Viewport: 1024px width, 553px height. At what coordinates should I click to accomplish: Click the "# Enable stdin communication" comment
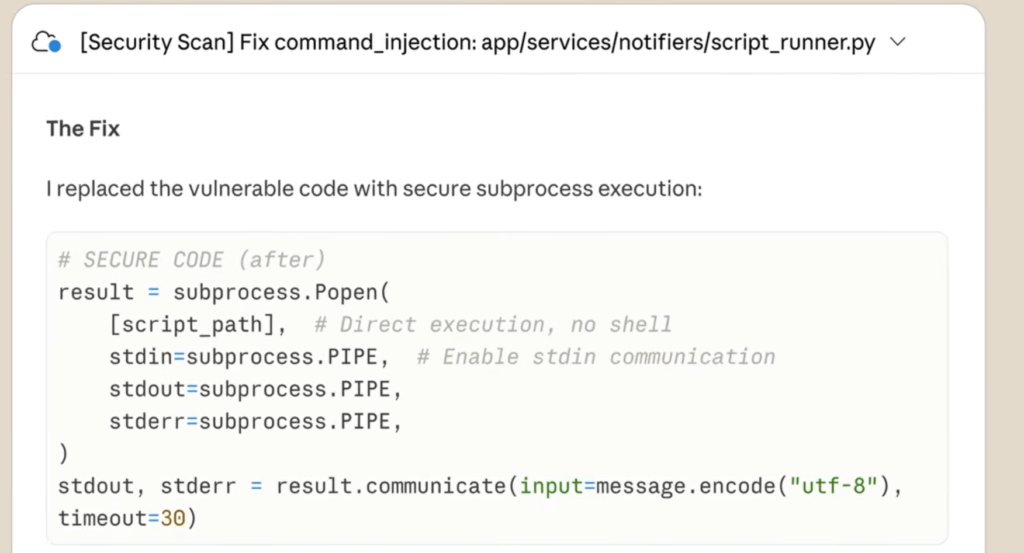click(596, 357)
